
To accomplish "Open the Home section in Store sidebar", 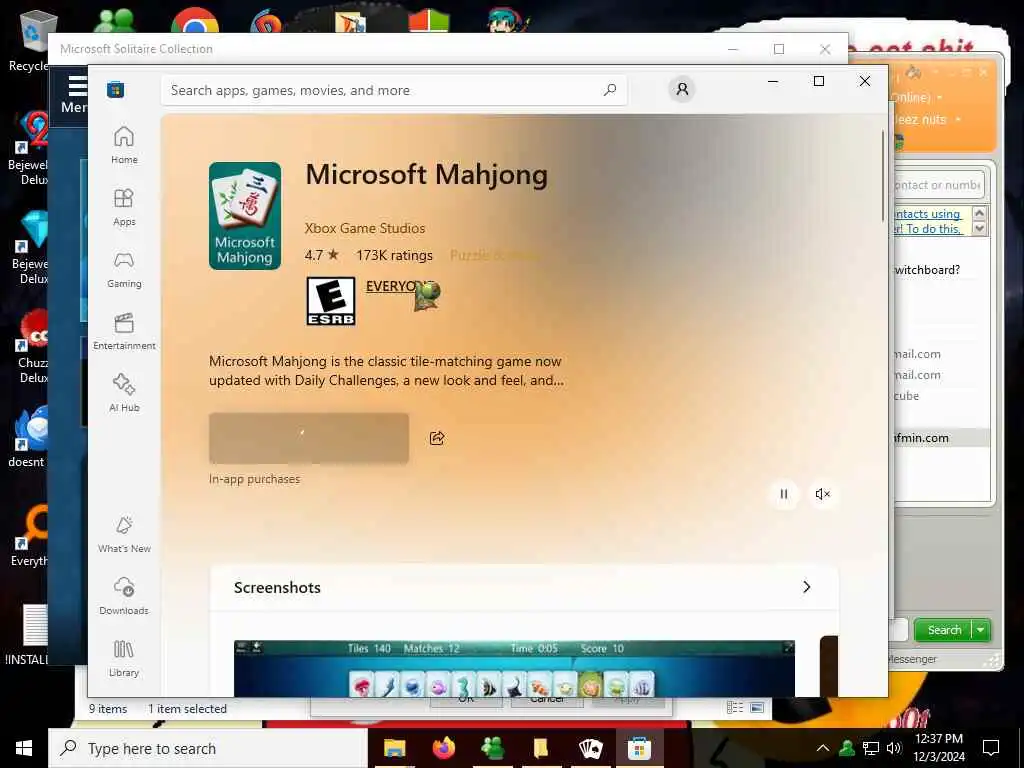I will pyautogui.click(x=124, y=145).
